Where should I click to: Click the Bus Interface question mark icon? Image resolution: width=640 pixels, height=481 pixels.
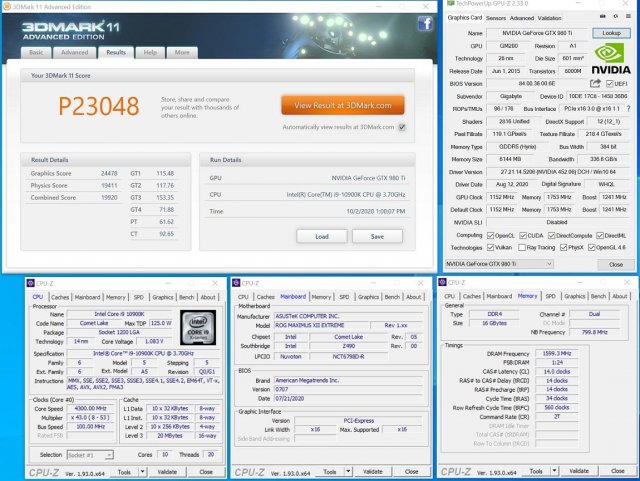click(628, 109)
